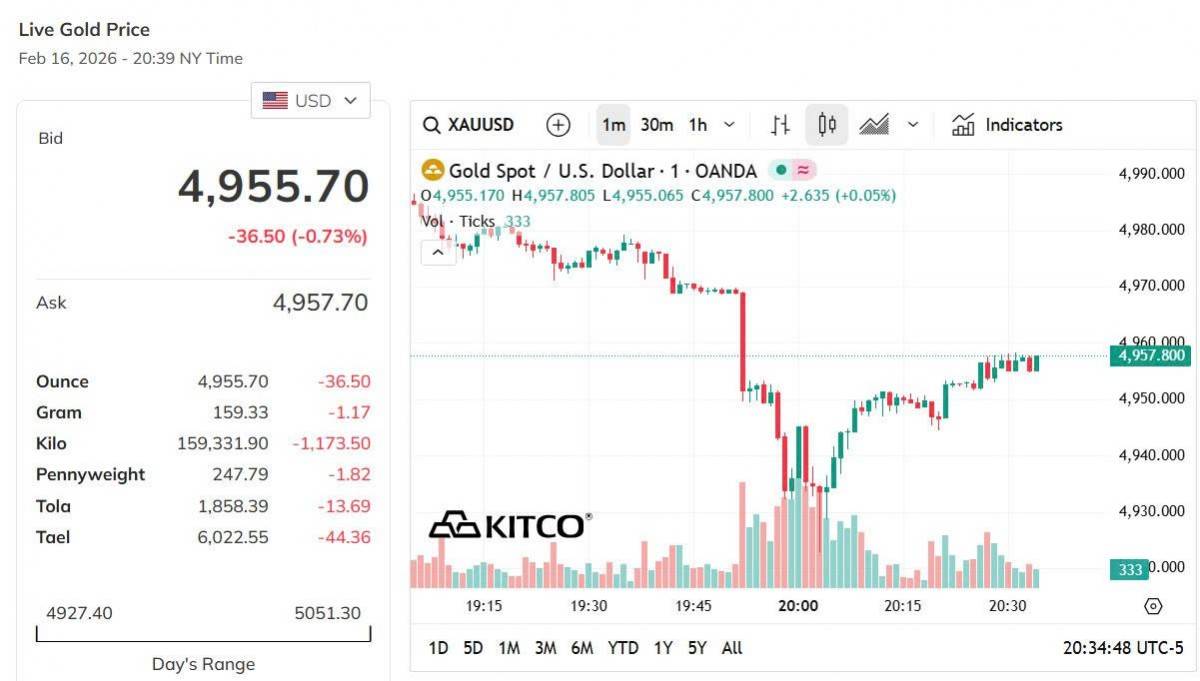The width and height of the screenshot is (1200, 681).
Task: Open the Indicators panel
Action: tap(1007, 125)
